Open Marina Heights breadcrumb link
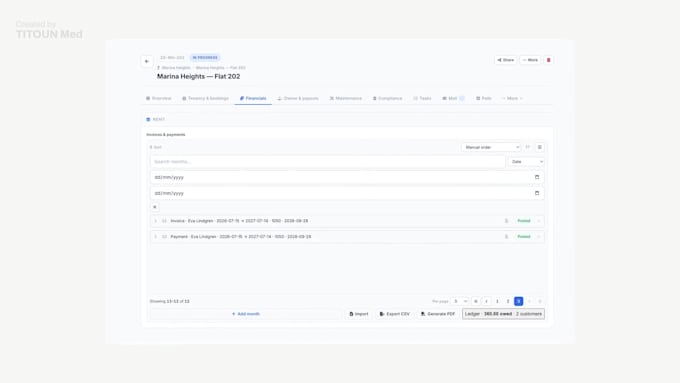This screenshot has width=680, height=383. 176,68
